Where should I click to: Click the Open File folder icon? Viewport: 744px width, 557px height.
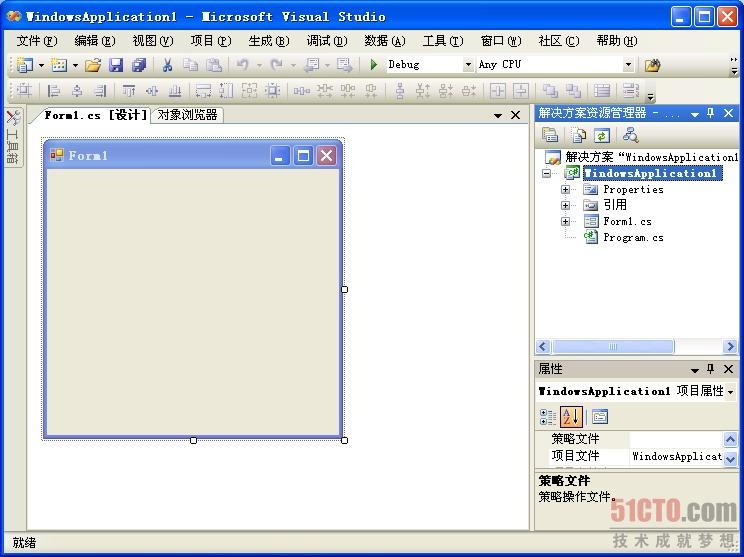[x=93, y=65]
